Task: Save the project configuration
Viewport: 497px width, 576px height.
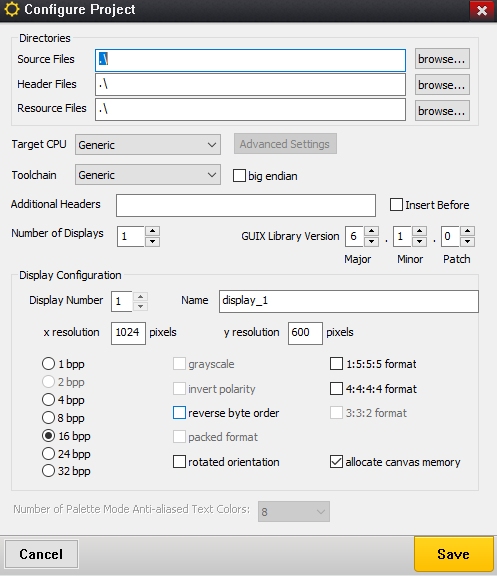Action: [x=454, y=554]
